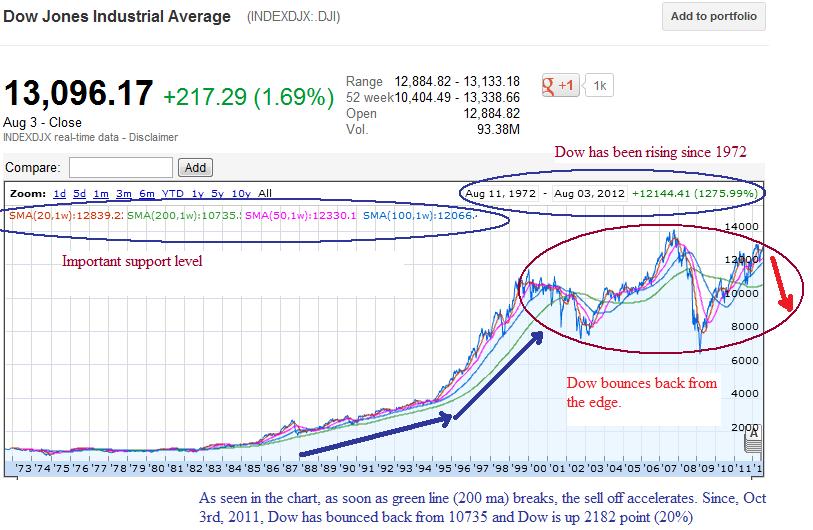Click the 6000 axis label
The image size is (813, 530).
click(x=745, y=360)
